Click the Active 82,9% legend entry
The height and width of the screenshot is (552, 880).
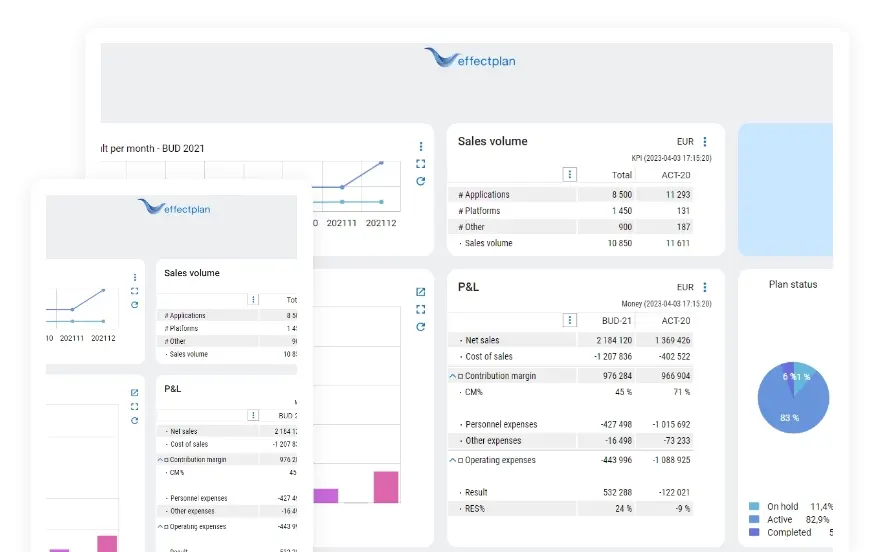790,519
